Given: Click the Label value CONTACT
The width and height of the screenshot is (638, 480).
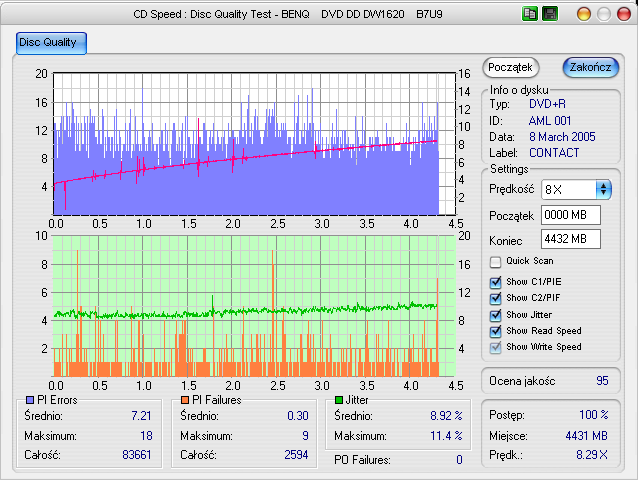Looking at the screenshot, I should tap(554, 153).
